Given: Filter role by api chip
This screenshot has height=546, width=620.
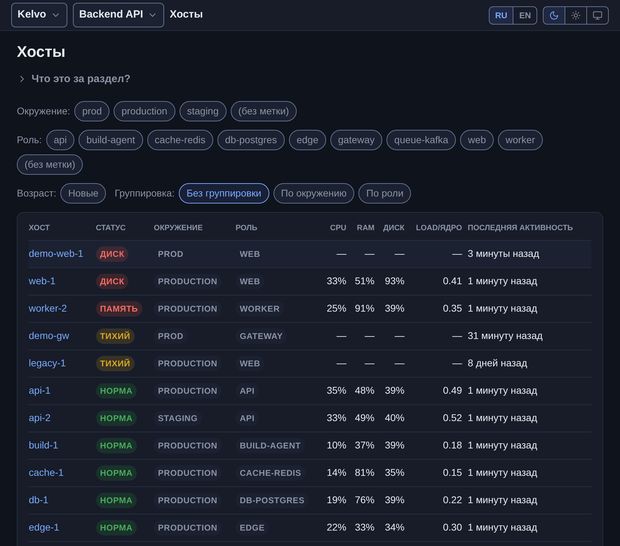Looking at the screenshot, I should click(x=60, y=140).
